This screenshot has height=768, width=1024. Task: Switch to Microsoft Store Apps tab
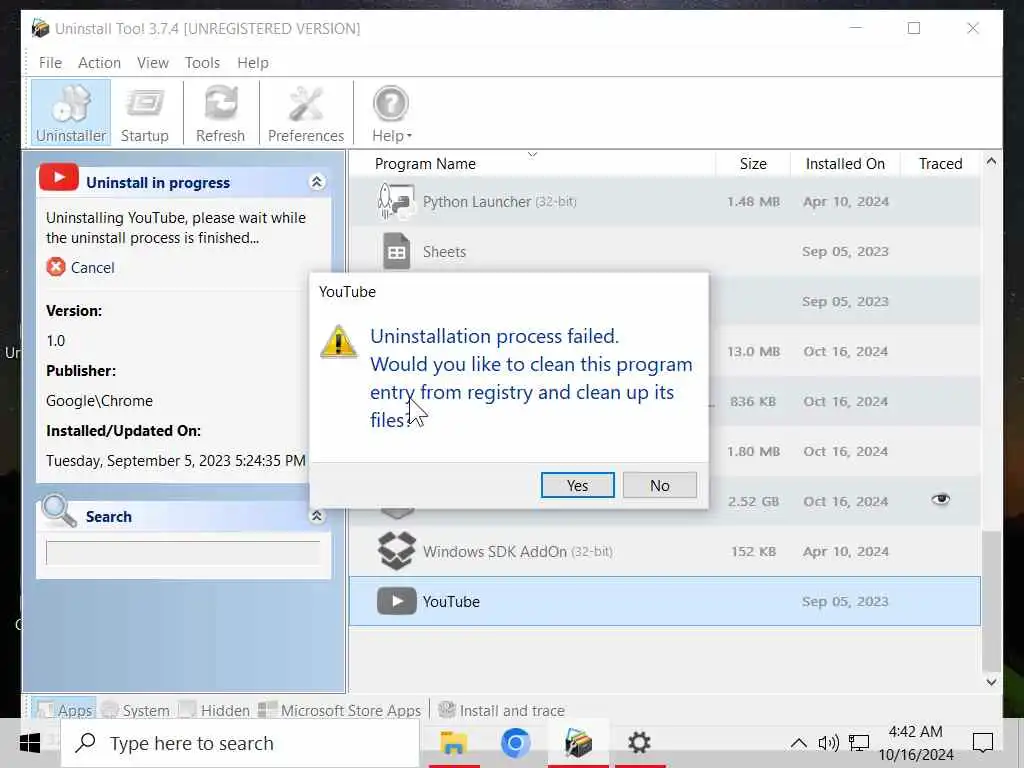340,710
